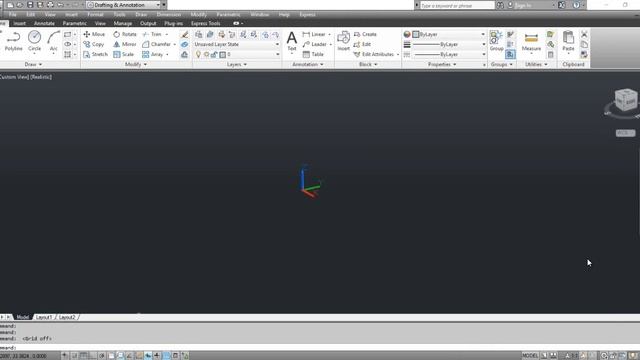Click the Chamfer tool
This screenshot has width=640, height=360.
pos(157,44)
